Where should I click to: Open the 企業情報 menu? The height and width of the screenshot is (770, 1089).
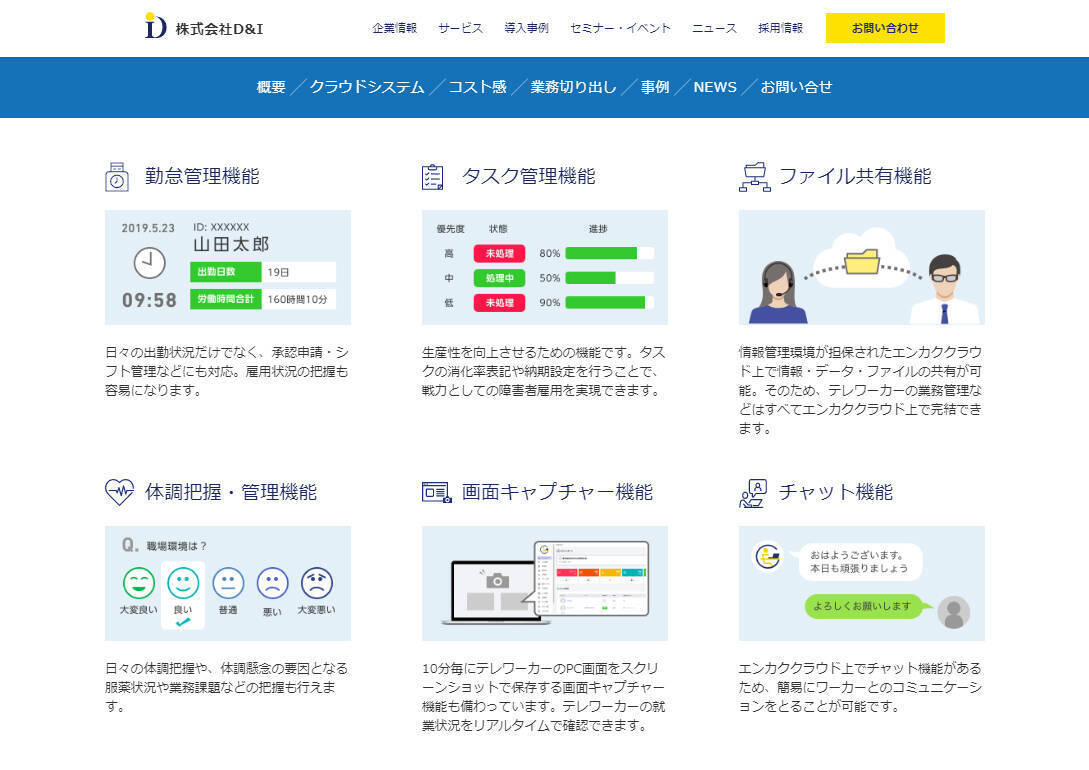click(394, 28)
